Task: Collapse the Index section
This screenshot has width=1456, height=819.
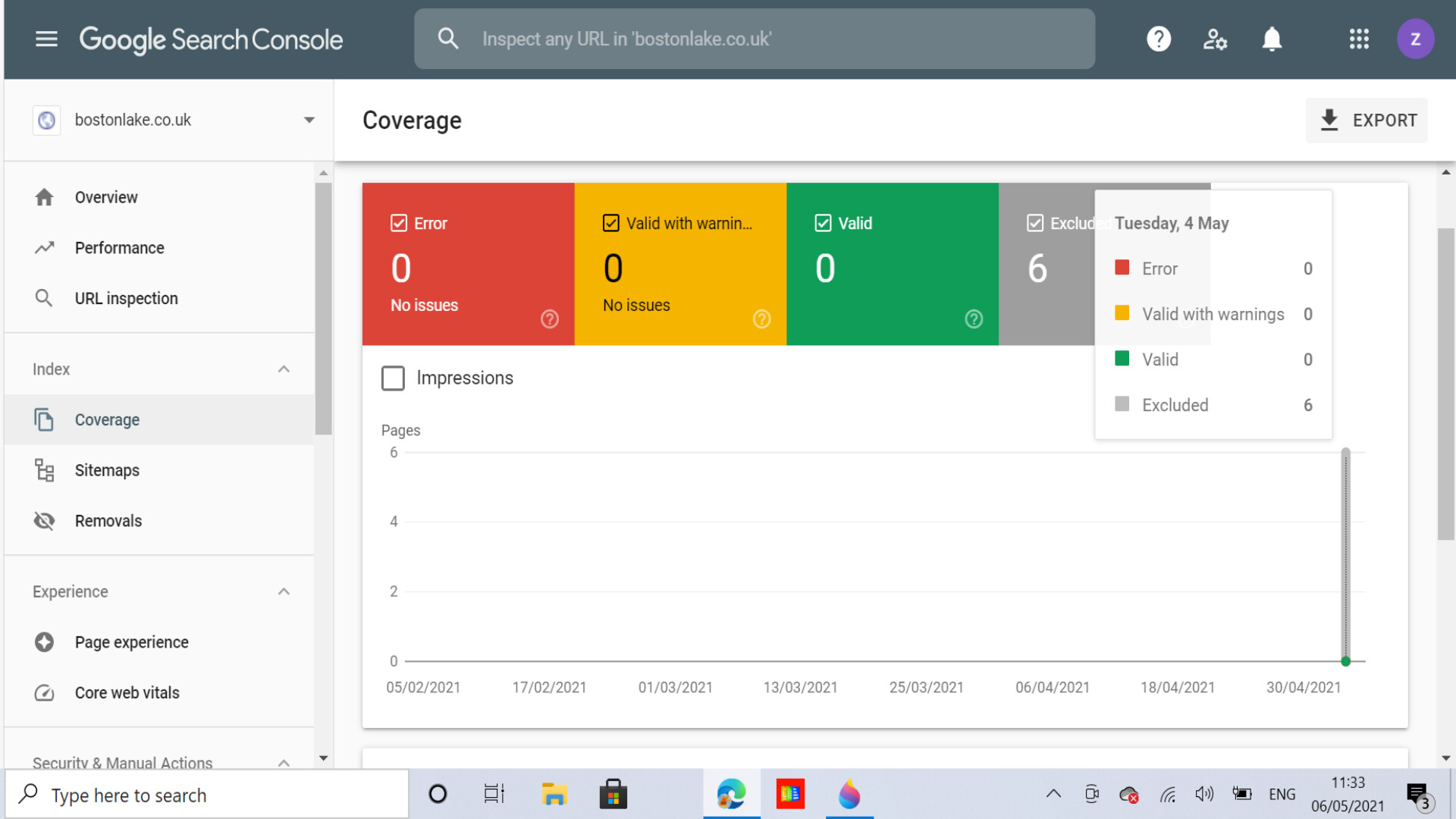Action: click(x=284, y=369)
